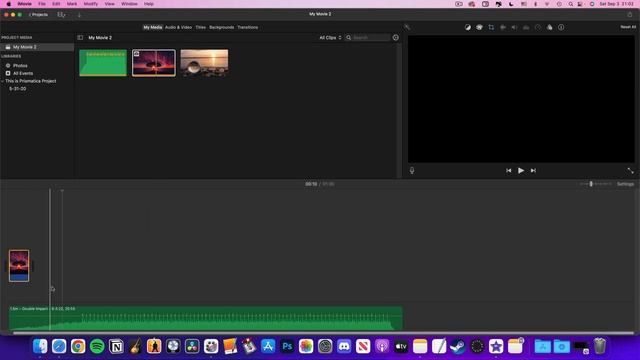This screenshot has height=360, width=640.
Task: Open the Steam app from the dock
Action: coord(458,347)
